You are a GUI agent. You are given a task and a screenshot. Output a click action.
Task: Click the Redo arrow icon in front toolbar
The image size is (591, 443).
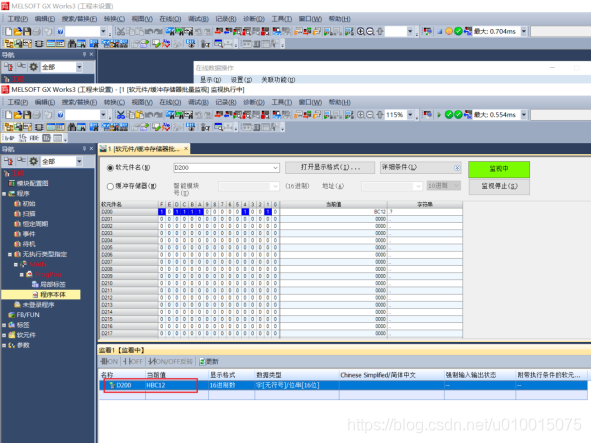158,115
